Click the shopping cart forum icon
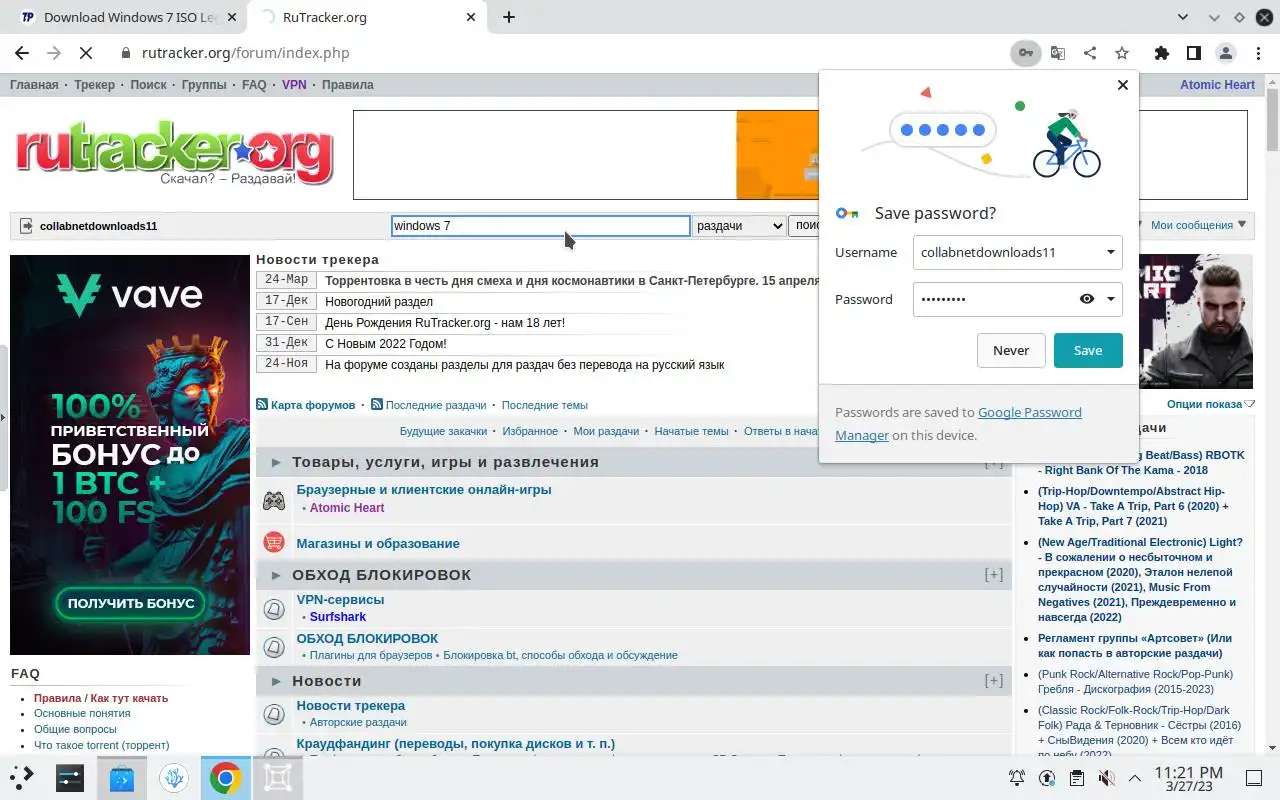Image resolution: width=1280 pixels, height=800 pixels. coord(273,543)
